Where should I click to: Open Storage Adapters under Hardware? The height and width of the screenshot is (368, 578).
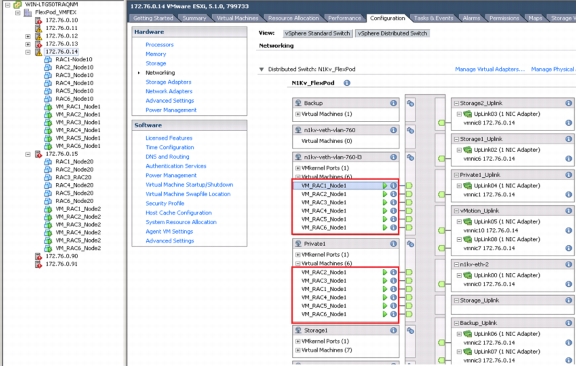click(x=168, y=82)
